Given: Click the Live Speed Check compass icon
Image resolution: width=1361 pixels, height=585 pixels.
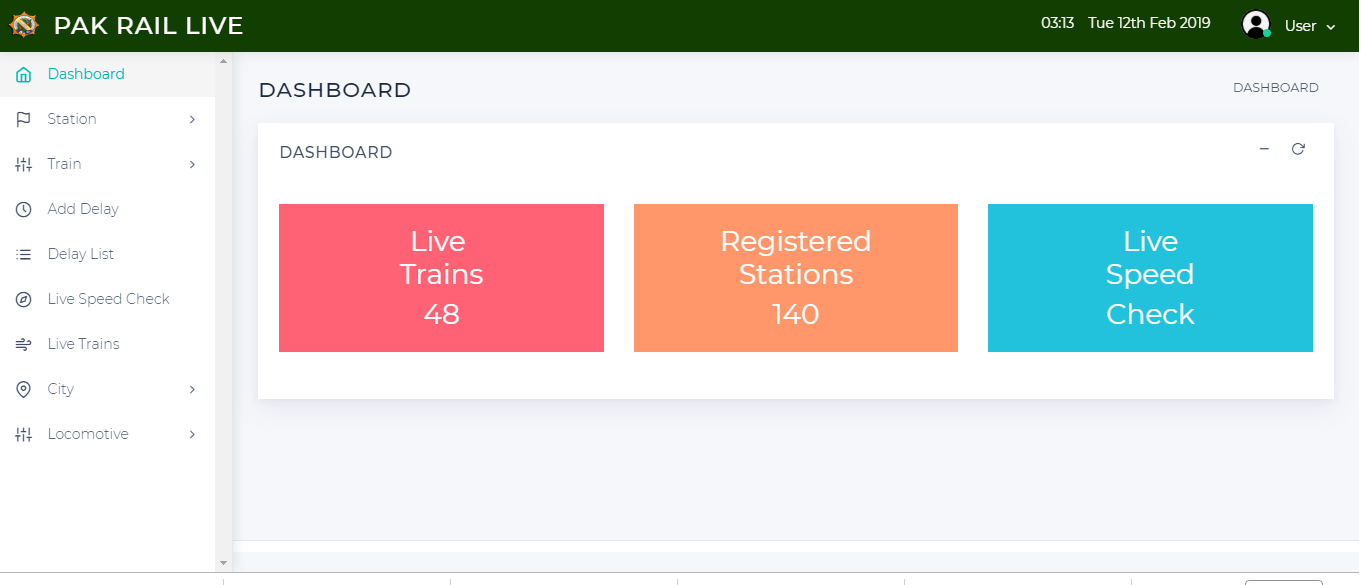Looking at the screenshot, I should (x=24, y=300).
